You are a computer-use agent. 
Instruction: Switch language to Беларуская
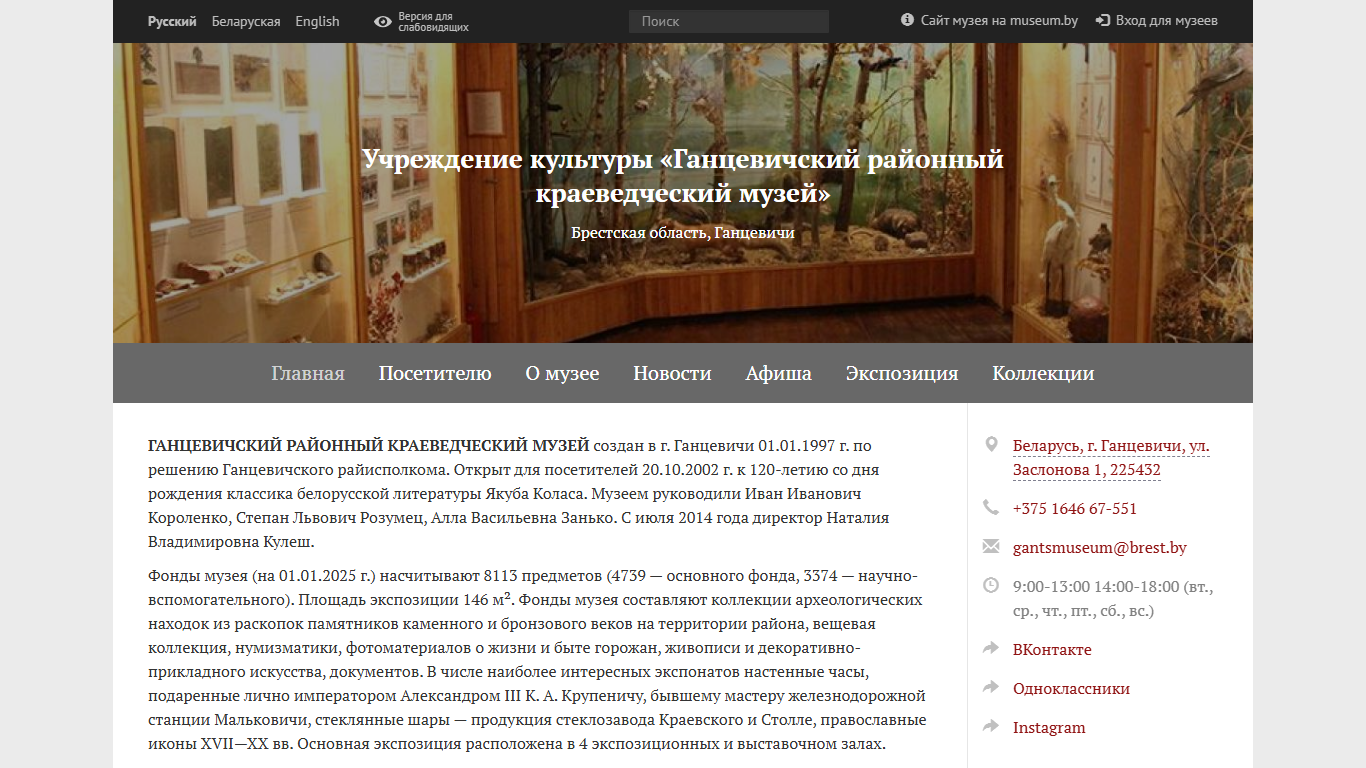[246, 21]
